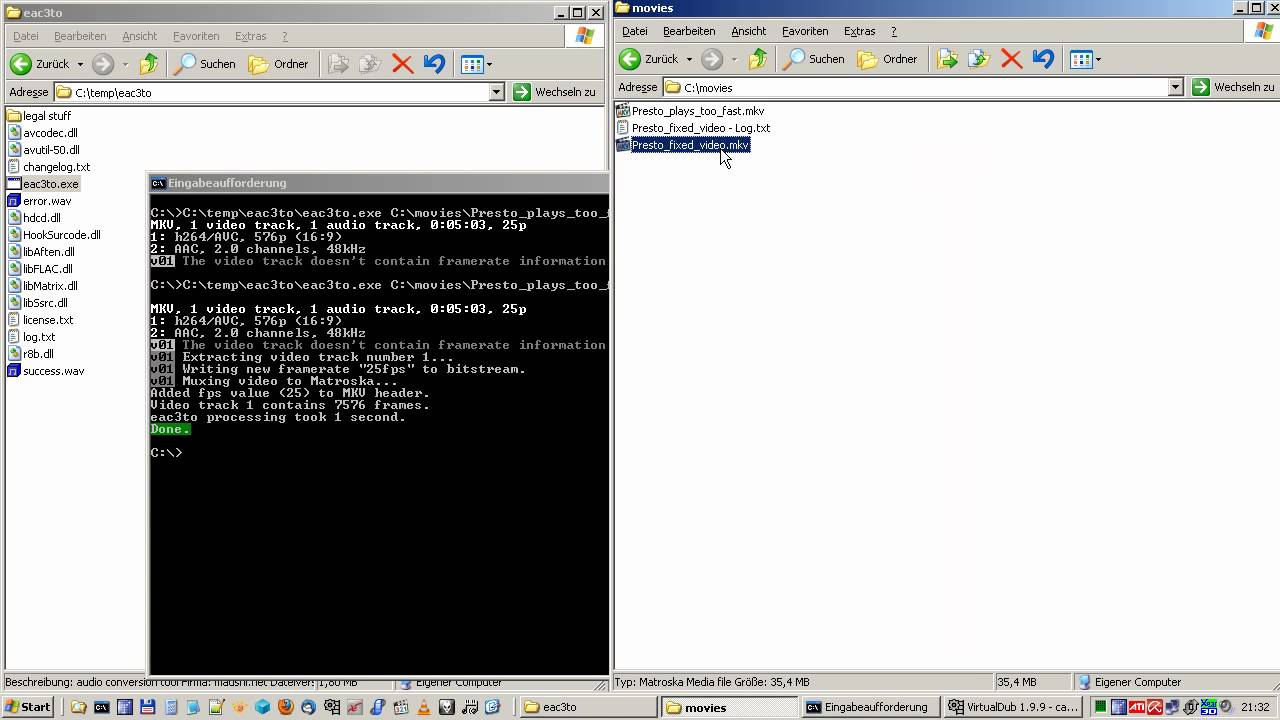Select HookSurcode.dll file
The image size is (1280, 720).
point(54,235)
